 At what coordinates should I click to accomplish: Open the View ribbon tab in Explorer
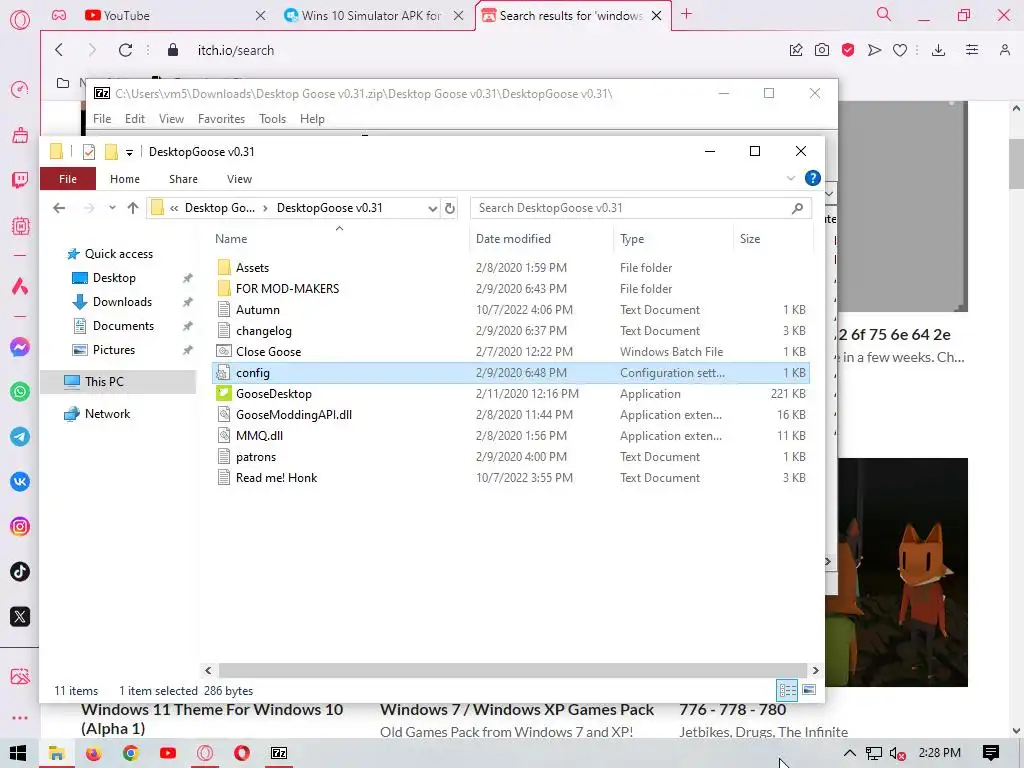[x=239, y=179]
